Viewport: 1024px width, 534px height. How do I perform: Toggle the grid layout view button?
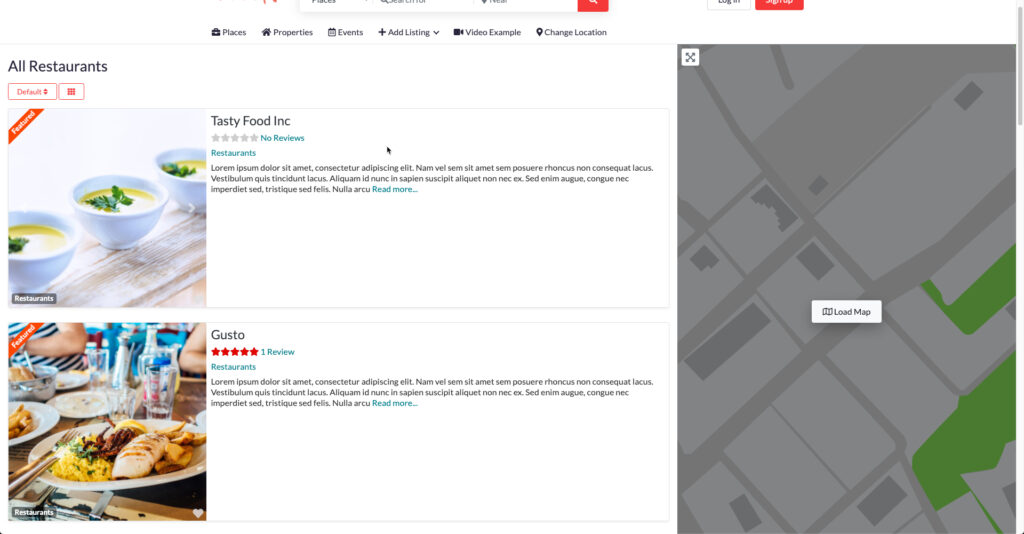pos(71,91)
